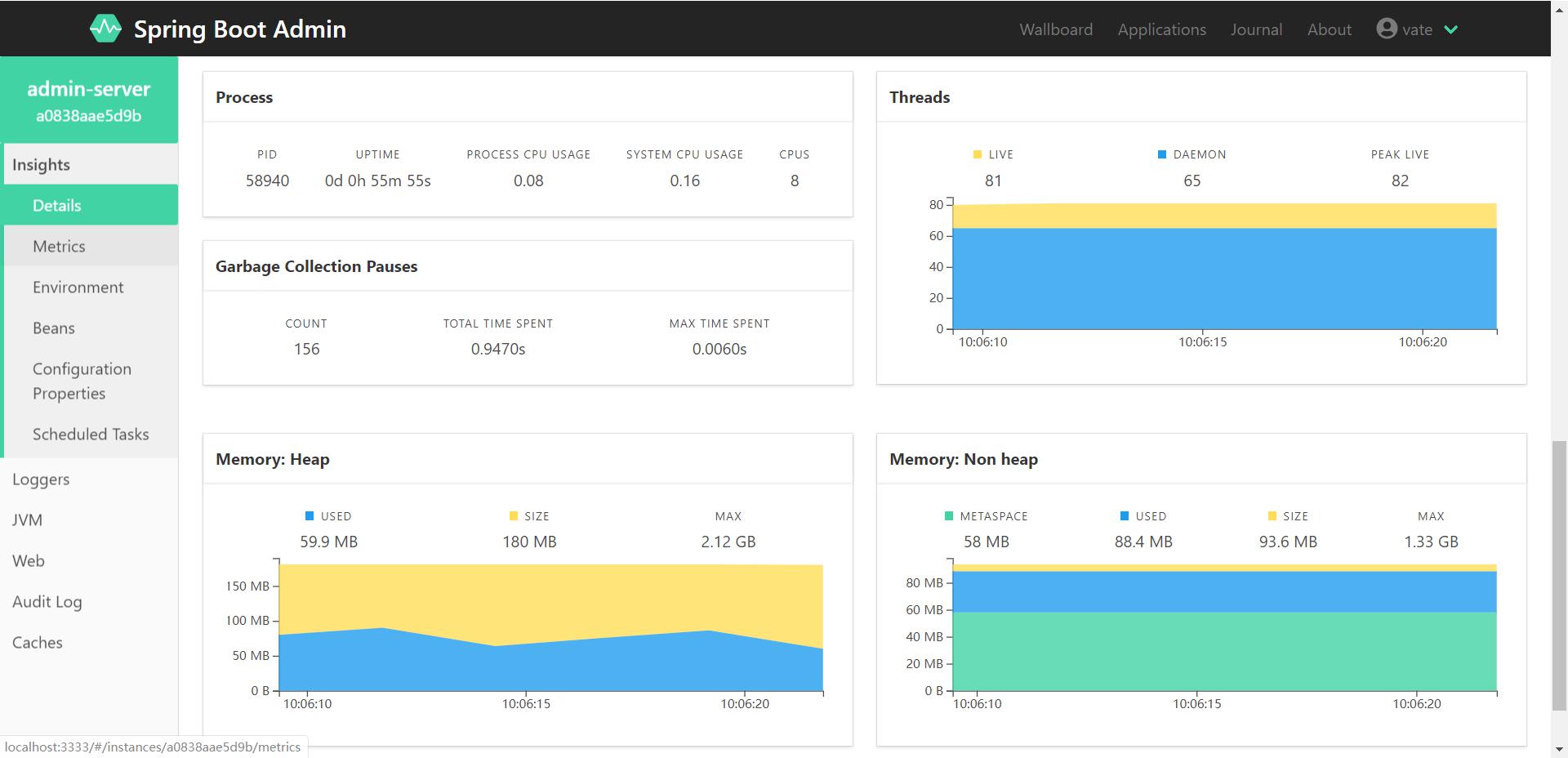Click the yellow LIVE threads legend marker
1568x758 pixels.
click(978, 154)
